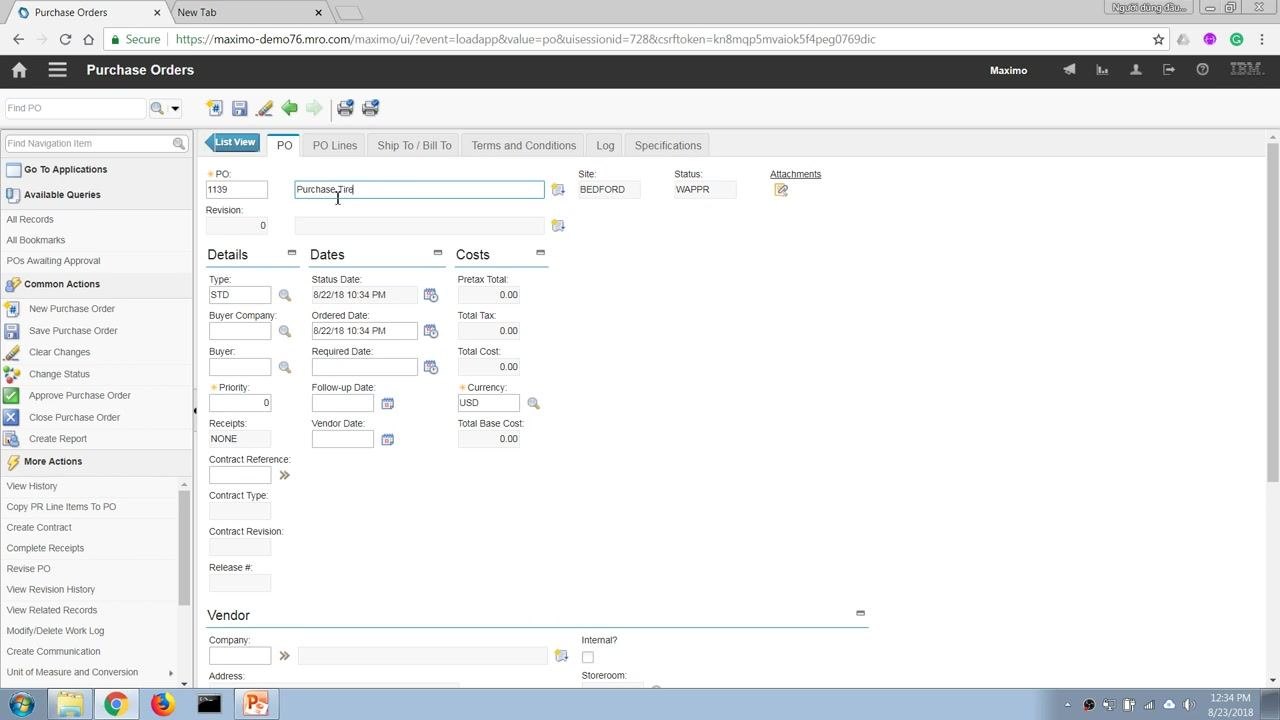Click the Save toolbar icon

pyautogui.click(x=239, y=108)
